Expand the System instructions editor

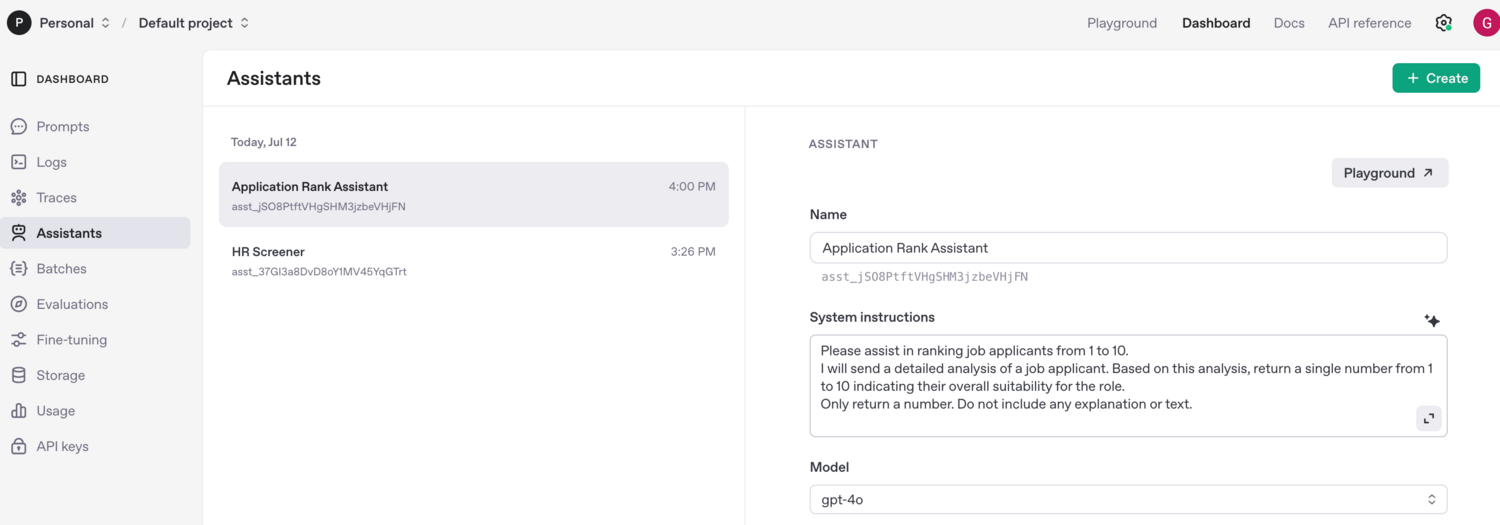tap(1429, 418)
